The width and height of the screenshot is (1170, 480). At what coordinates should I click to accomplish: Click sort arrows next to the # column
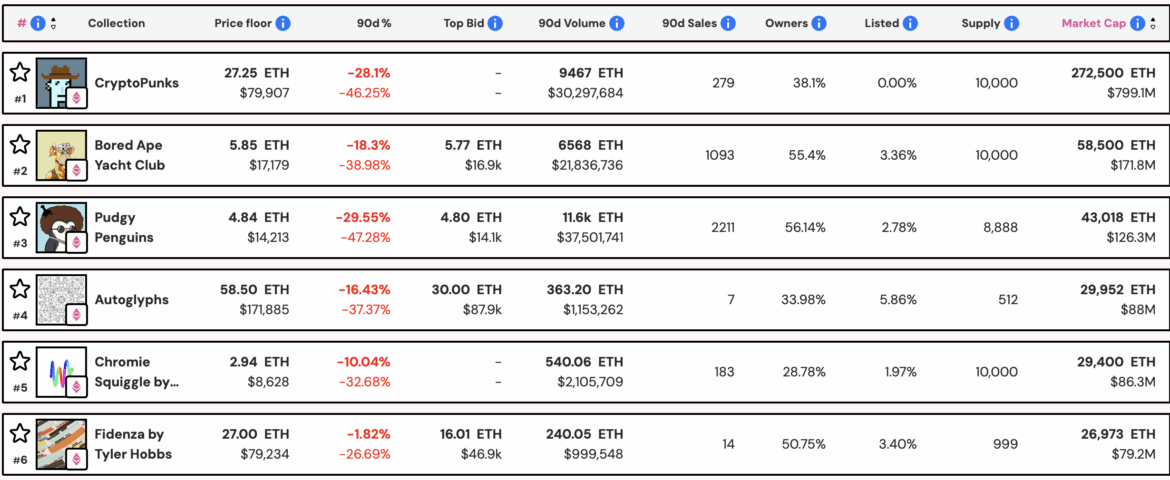click(52, 23)
